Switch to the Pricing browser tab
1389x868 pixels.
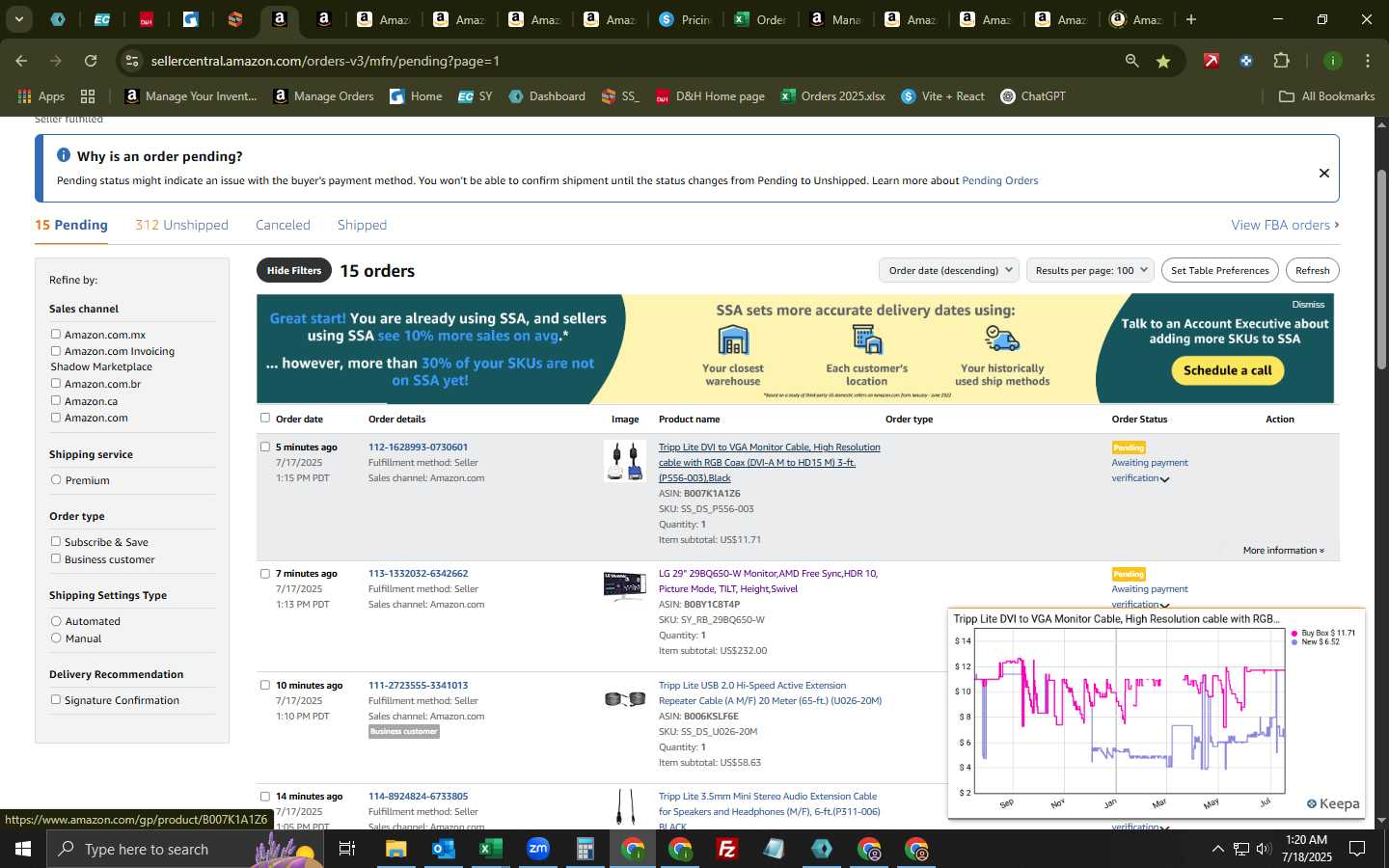coord(686,19)
